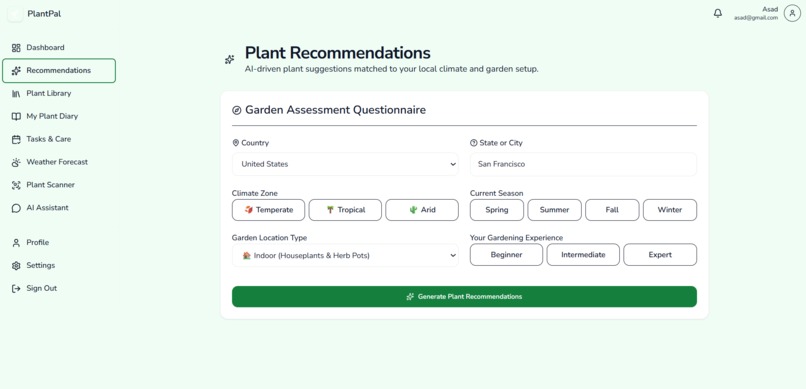Screen dimensions: 806x389
Task: Click the user avatar icon at top right
Action: click(792, 13)
